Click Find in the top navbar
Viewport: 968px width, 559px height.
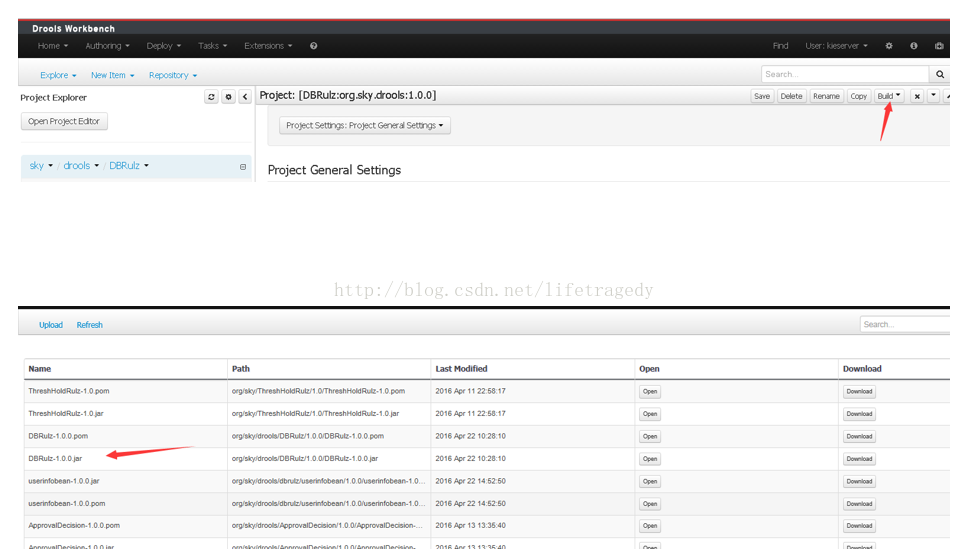pyautogui.click(x=780, y=46)
